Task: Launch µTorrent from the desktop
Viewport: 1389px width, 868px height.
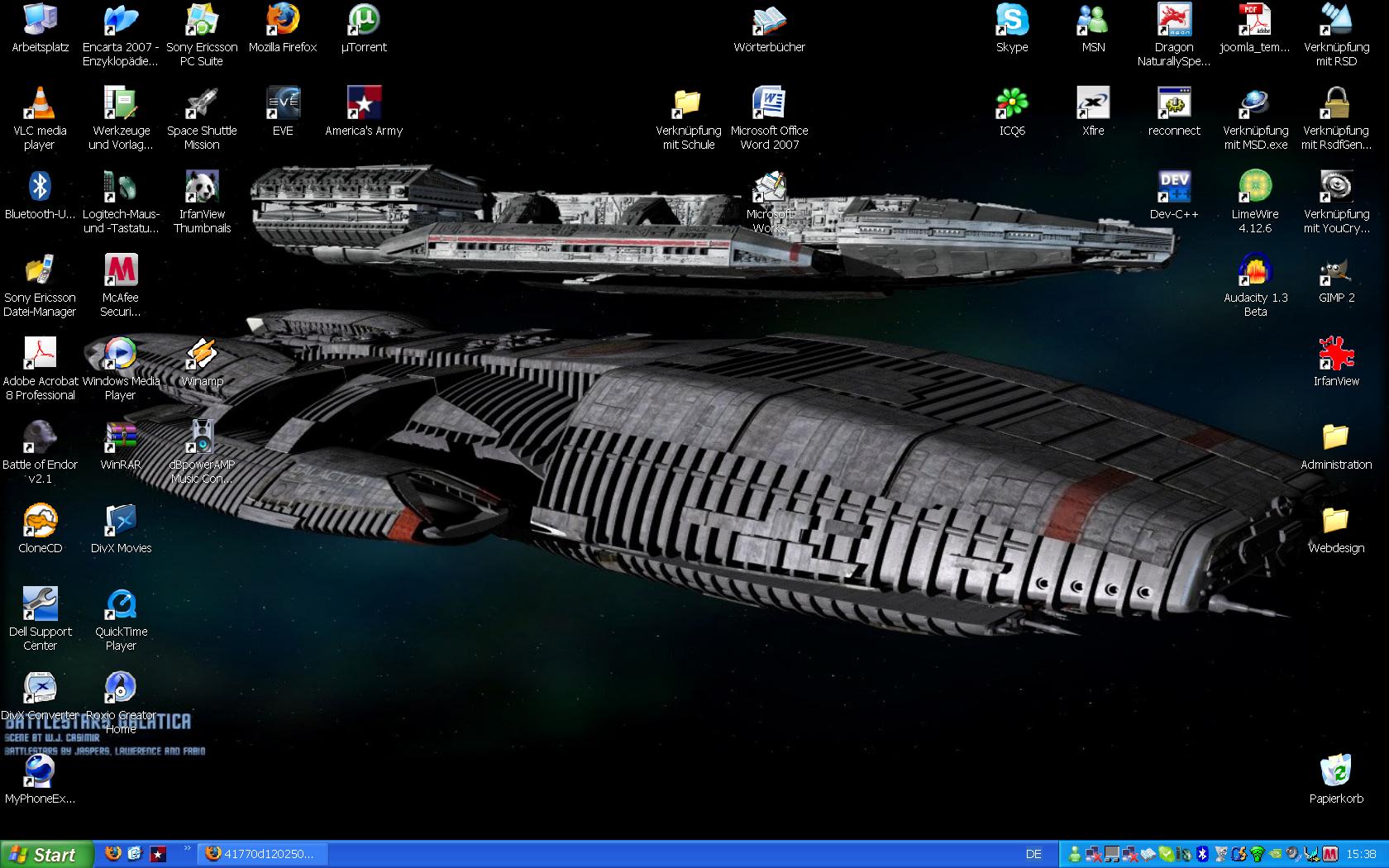Action: coord(364,21)
